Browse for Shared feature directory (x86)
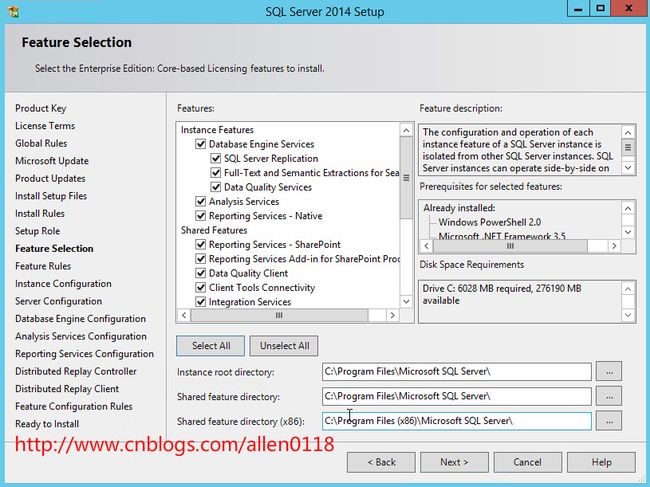Image resolution: width=650 pixels, height=487 pixels. [609, 421]
